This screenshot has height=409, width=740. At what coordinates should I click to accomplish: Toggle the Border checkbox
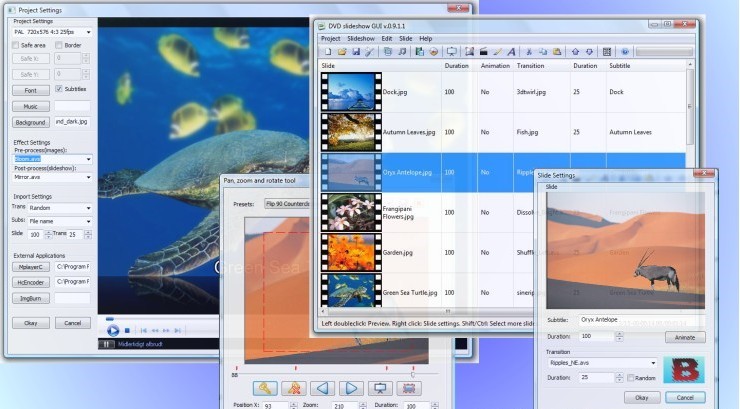pos(59,45)
